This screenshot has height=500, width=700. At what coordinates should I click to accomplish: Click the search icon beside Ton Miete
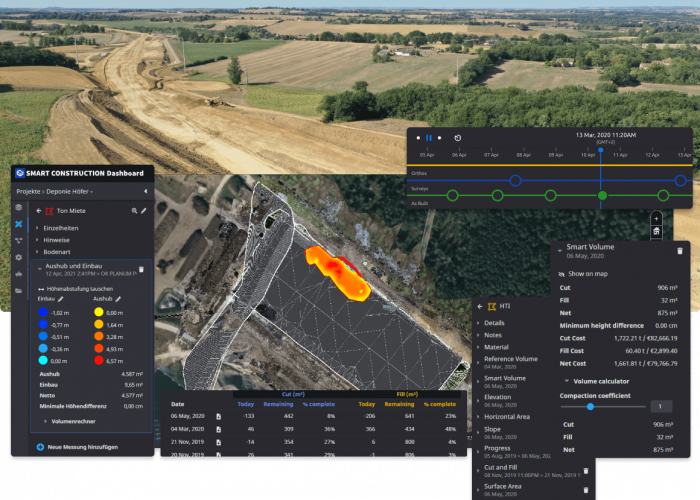134,211
